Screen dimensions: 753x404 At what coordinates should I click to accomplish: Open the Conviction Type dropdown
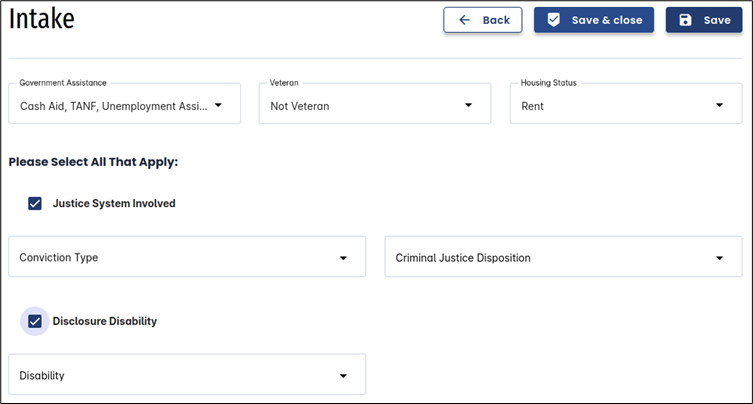(x=187, y=257)
